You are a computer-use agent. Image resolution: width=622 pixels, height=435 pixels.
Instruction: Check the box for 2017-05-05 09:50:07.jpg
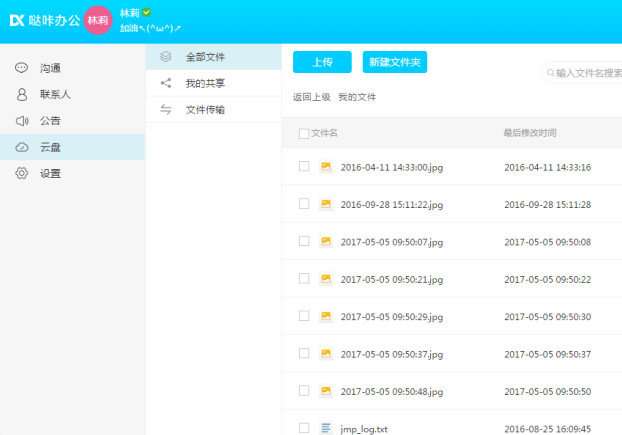(x=304, y=241)
